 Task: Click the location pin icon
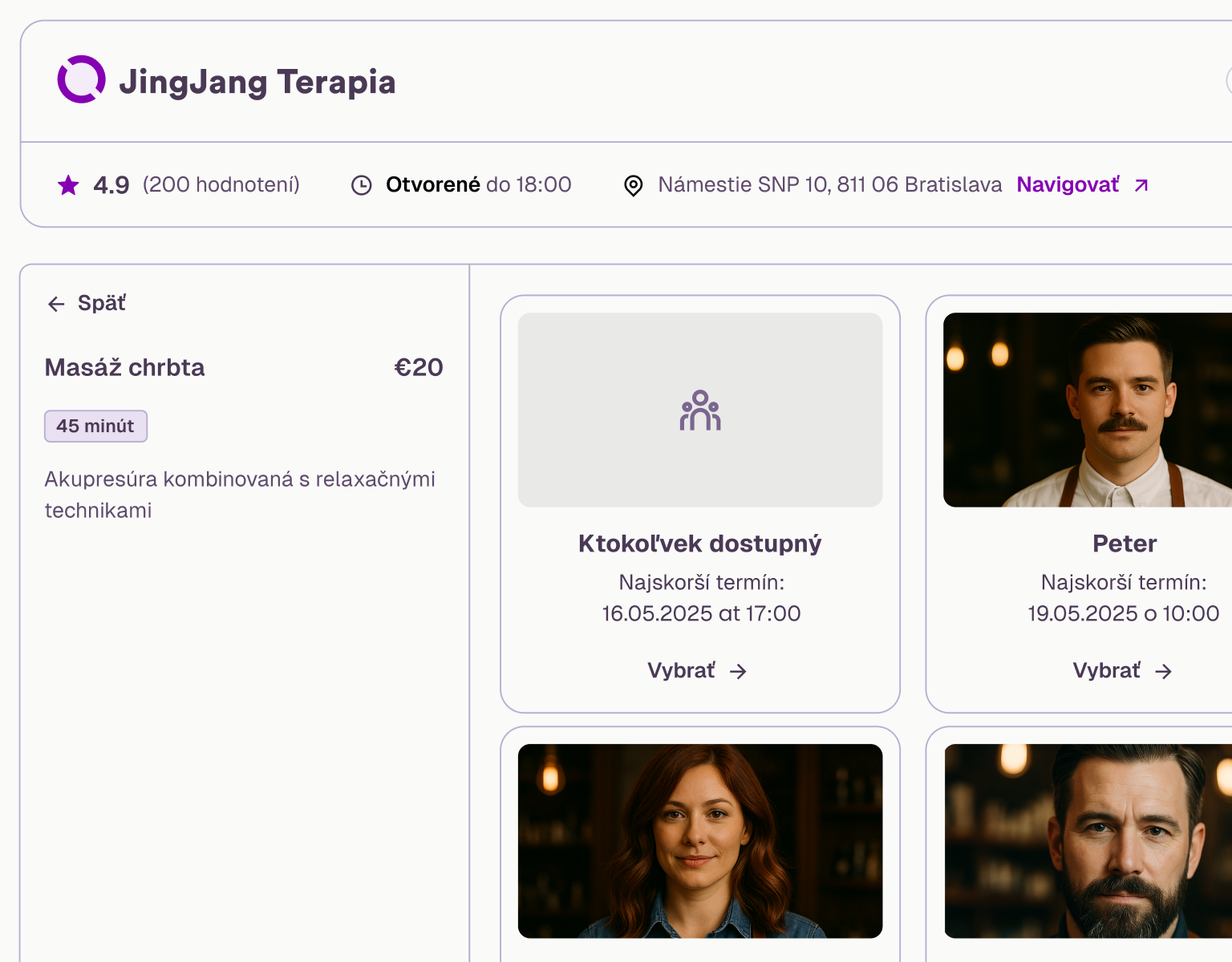click(633, 185)
